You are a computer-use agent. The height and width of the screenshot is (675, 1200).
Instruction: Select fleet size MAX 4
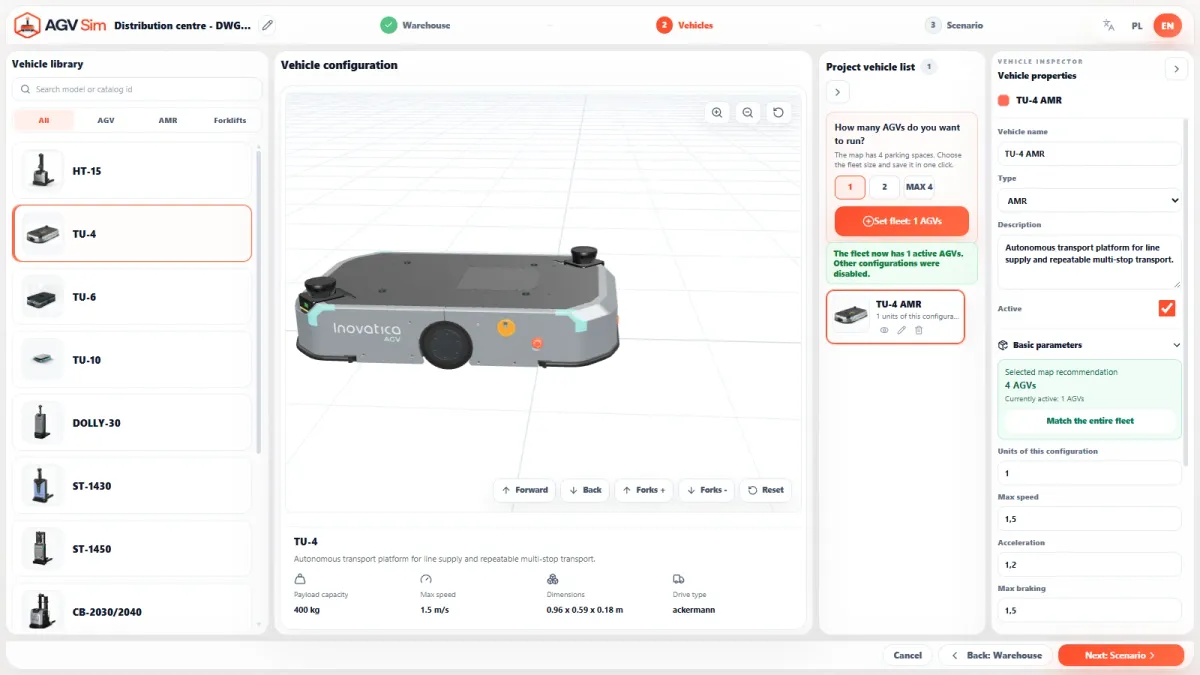pos(920,187)
